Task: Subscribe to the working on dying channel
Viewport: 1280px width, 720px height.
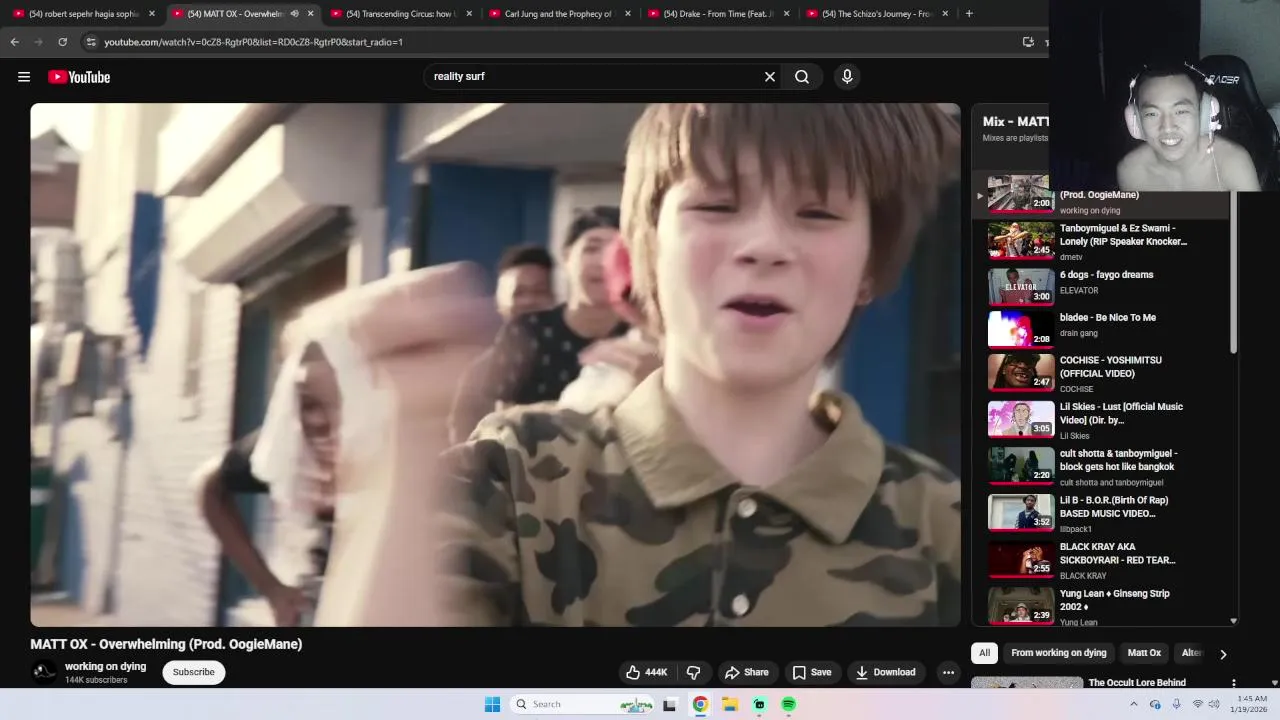Action: (194, 672)
